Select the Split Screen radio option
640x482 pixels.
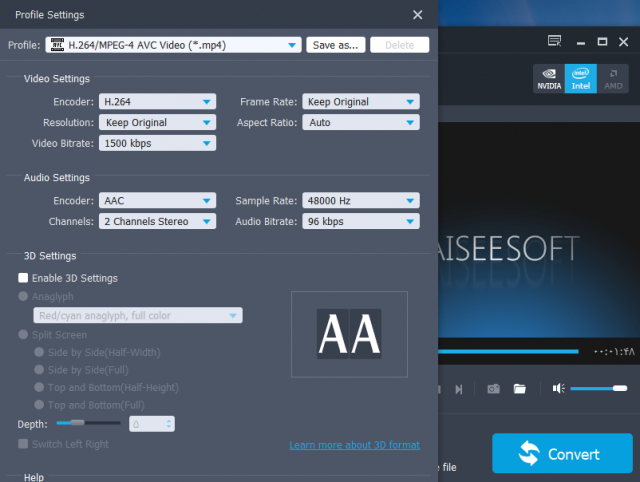[x=23, y=335]
